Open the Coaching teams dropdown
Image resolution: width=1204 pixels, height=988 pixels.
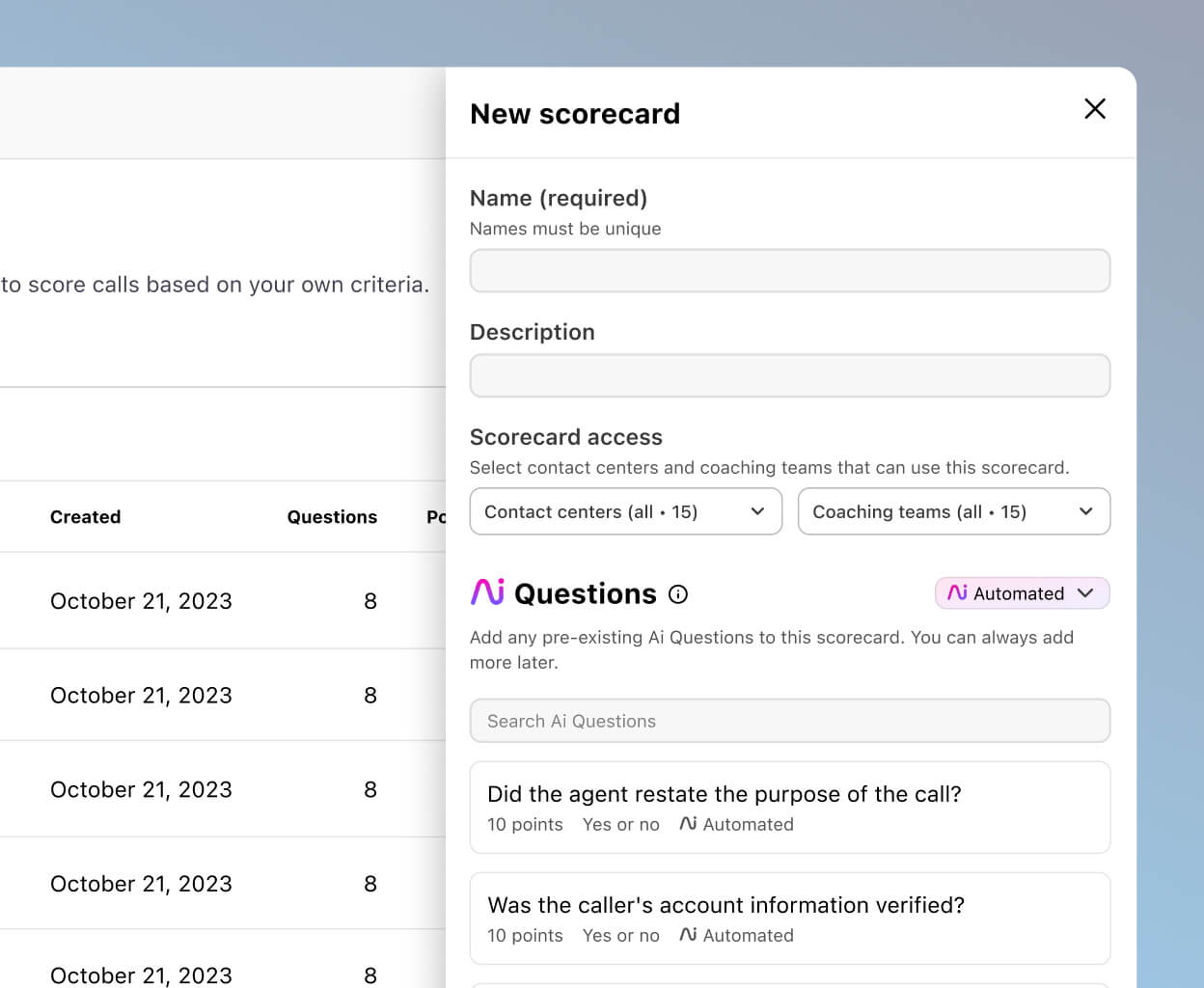[x=953, y=511]
